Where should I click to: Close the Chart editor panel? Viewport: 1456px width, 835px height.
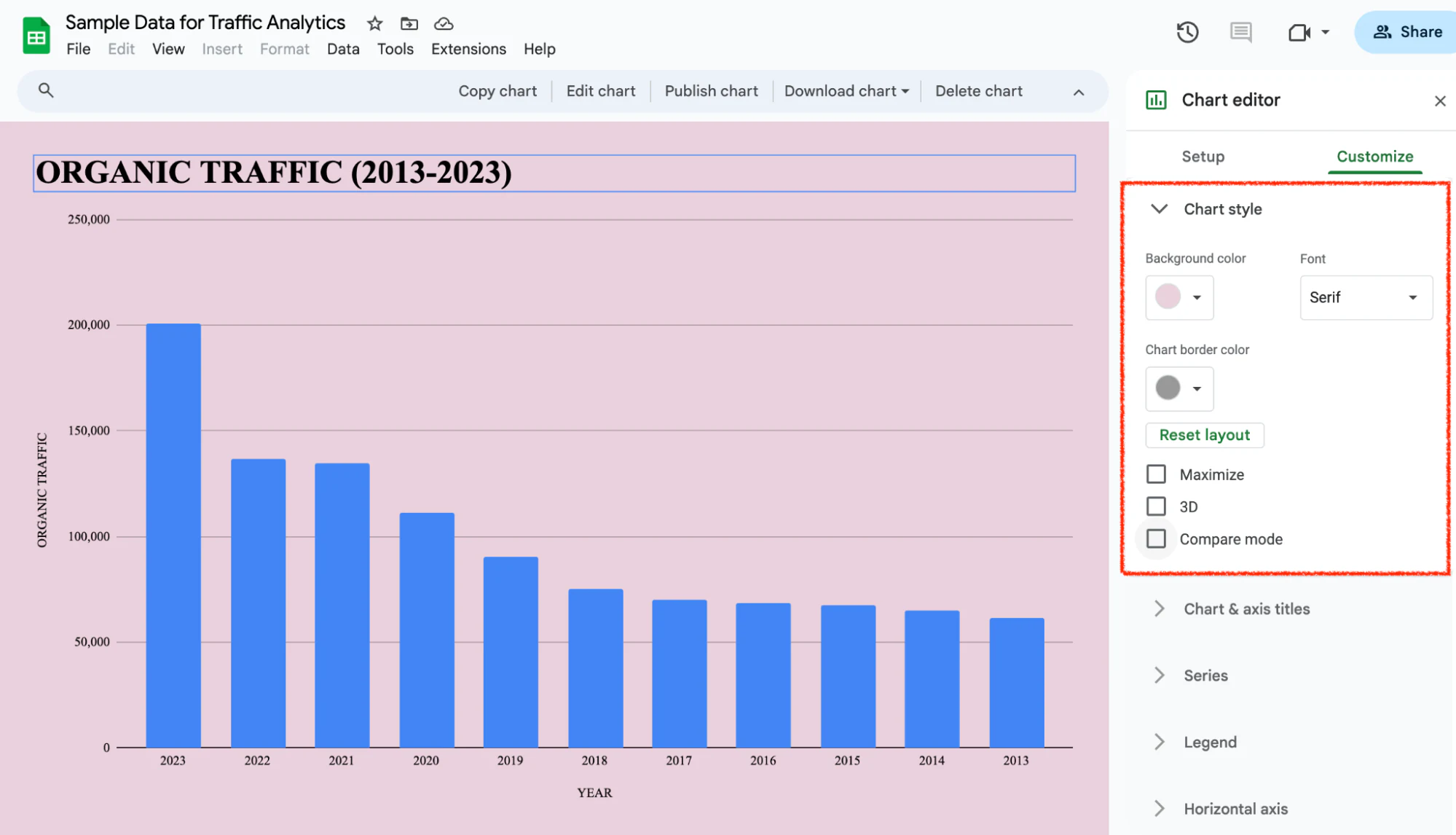tap(1440, 101)
